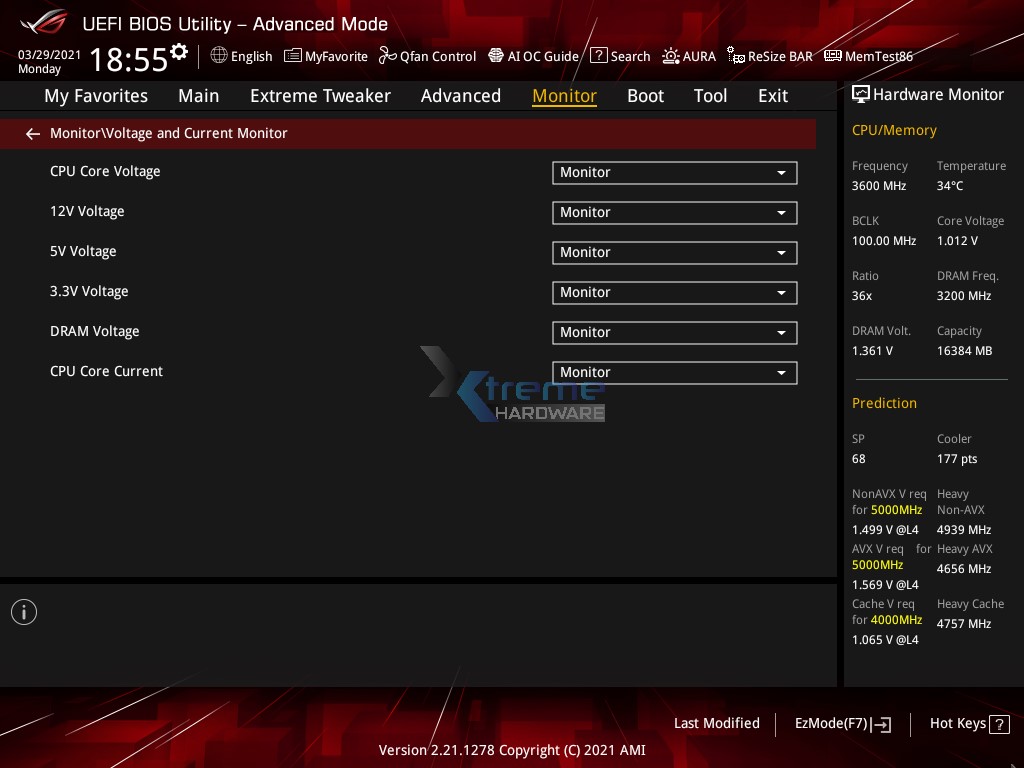Image resolution: width=1024 pixels, height=768 pixels.
Task: Open the CPU Core Current dropdown
Action: pos(674,372)
